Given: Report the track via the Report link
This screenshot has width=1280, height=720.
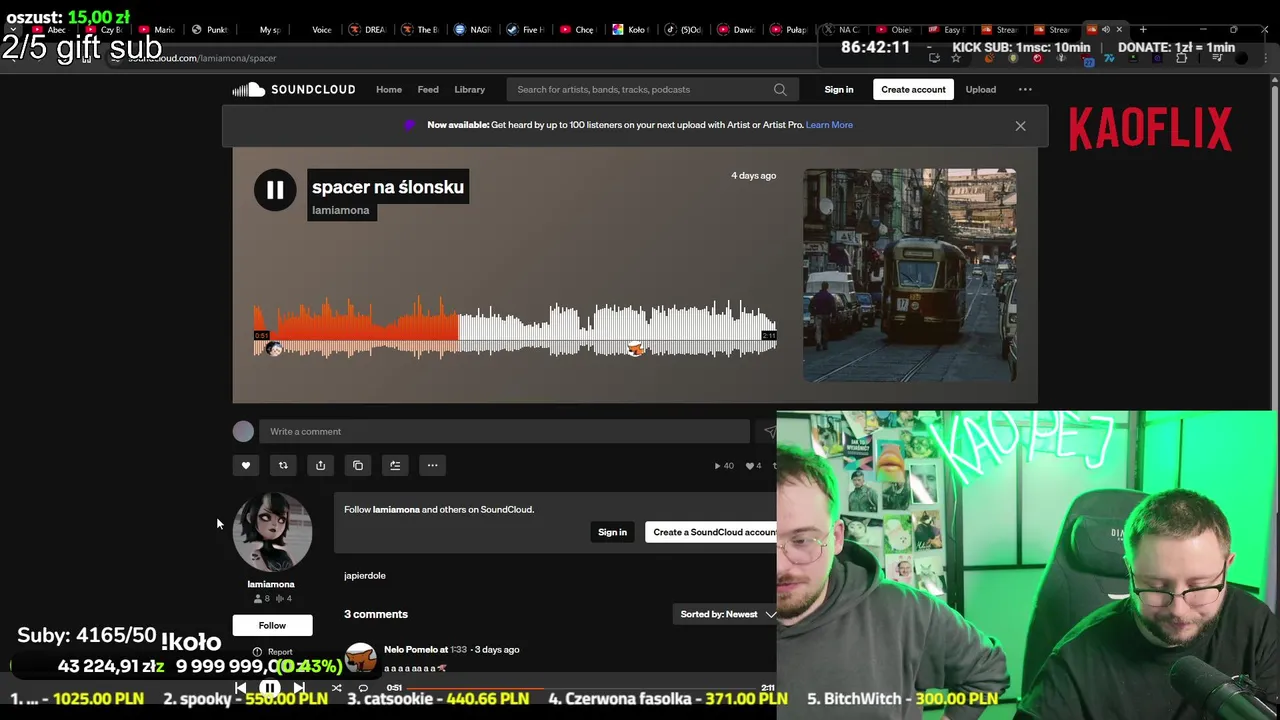Looking at the screenshot, I should (273, 652).
